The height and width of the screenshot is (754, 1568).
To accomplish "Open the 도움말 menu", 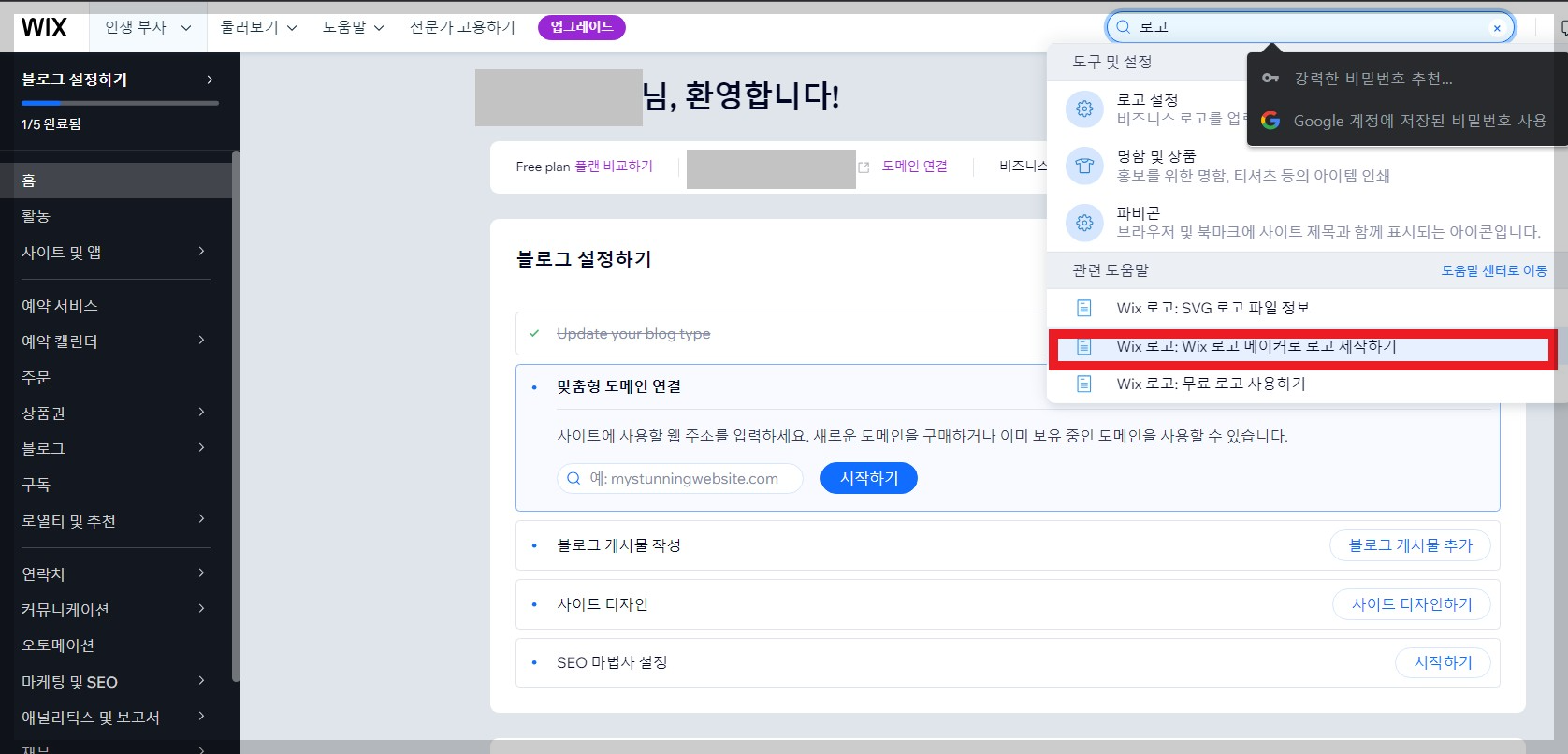I will 353,27.
